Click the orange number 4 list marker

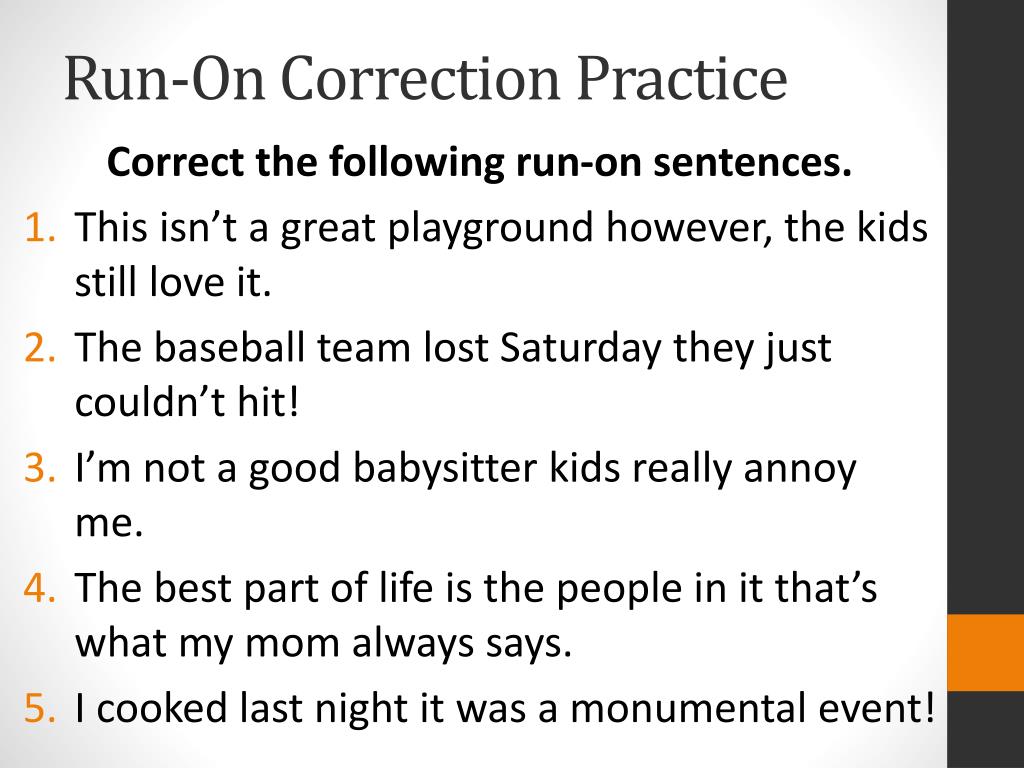40,588
